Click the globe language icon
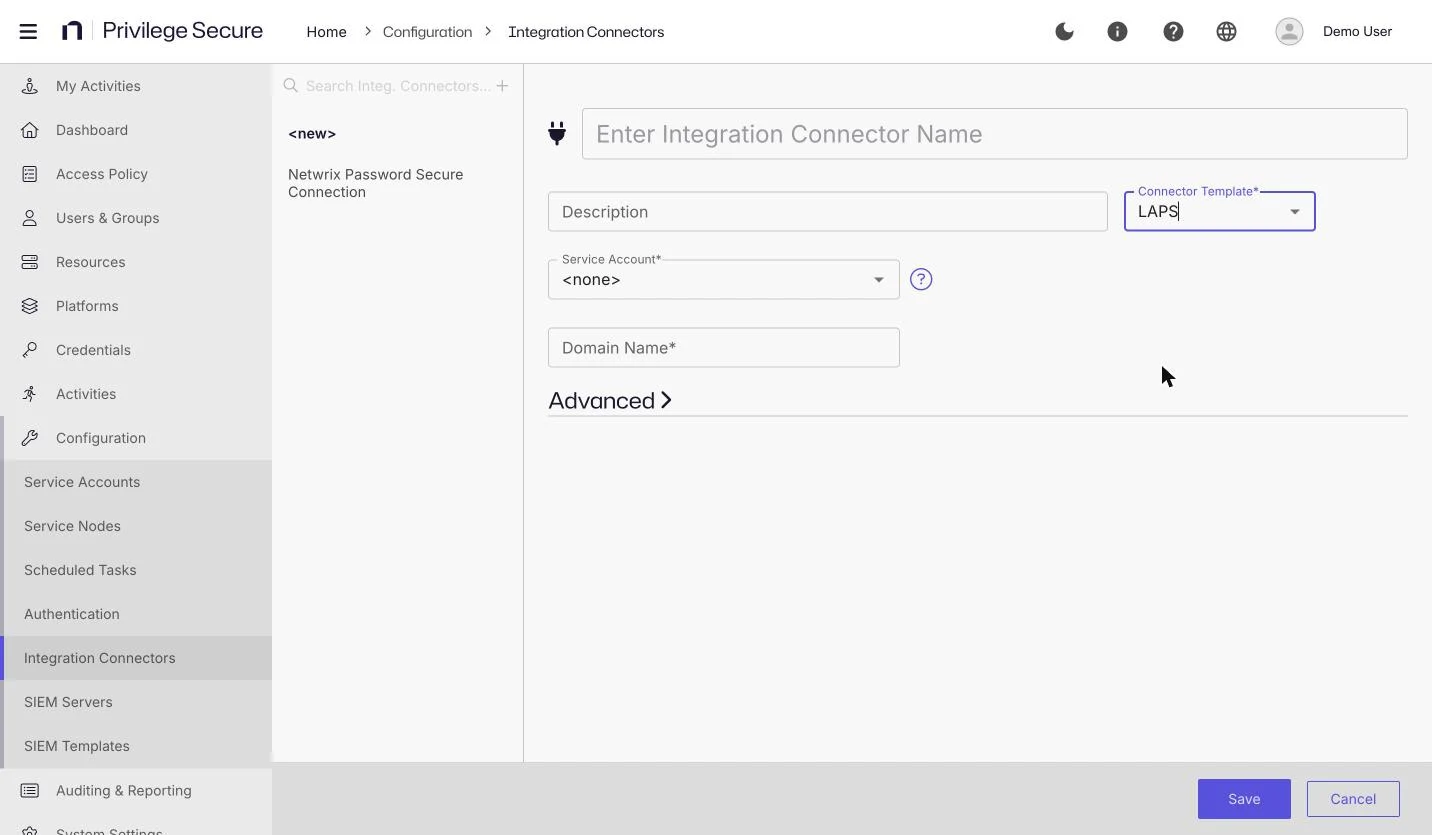The width and height of the screenshot is (1432, 835). tap(1226, 31)
